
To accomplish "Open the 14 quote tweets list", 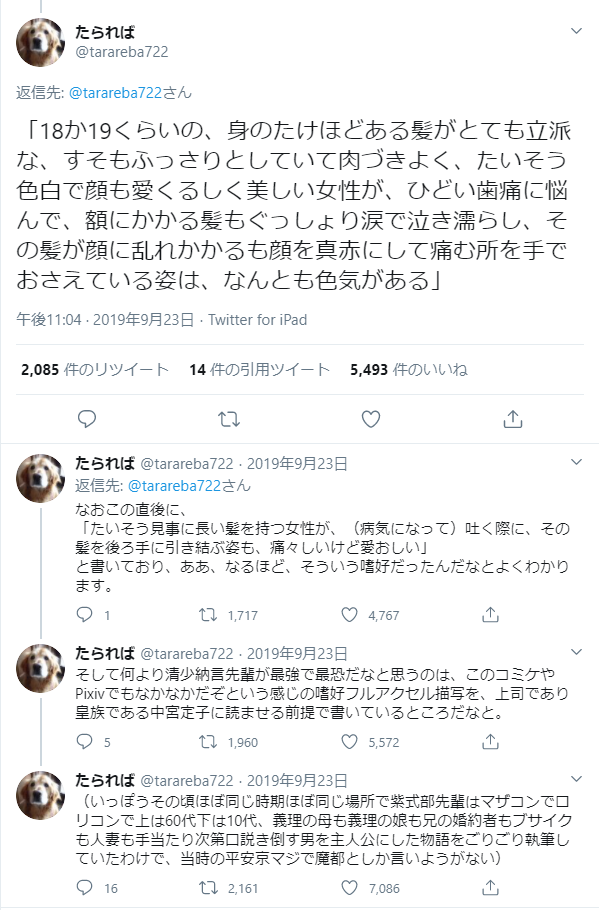I will [x=259, y=369].
